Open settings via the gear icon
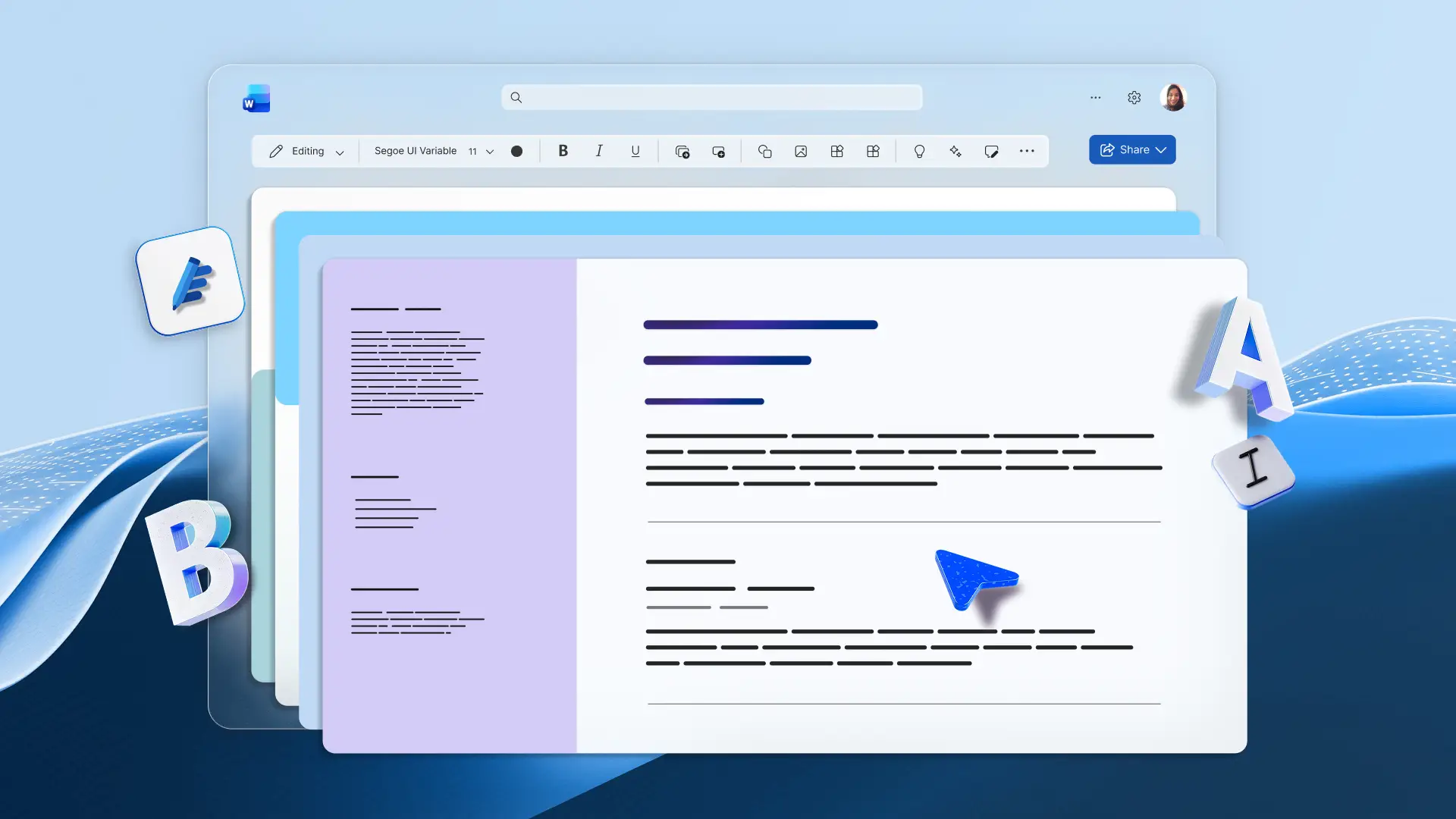1456x819 pixels. tap(1134, 97)
